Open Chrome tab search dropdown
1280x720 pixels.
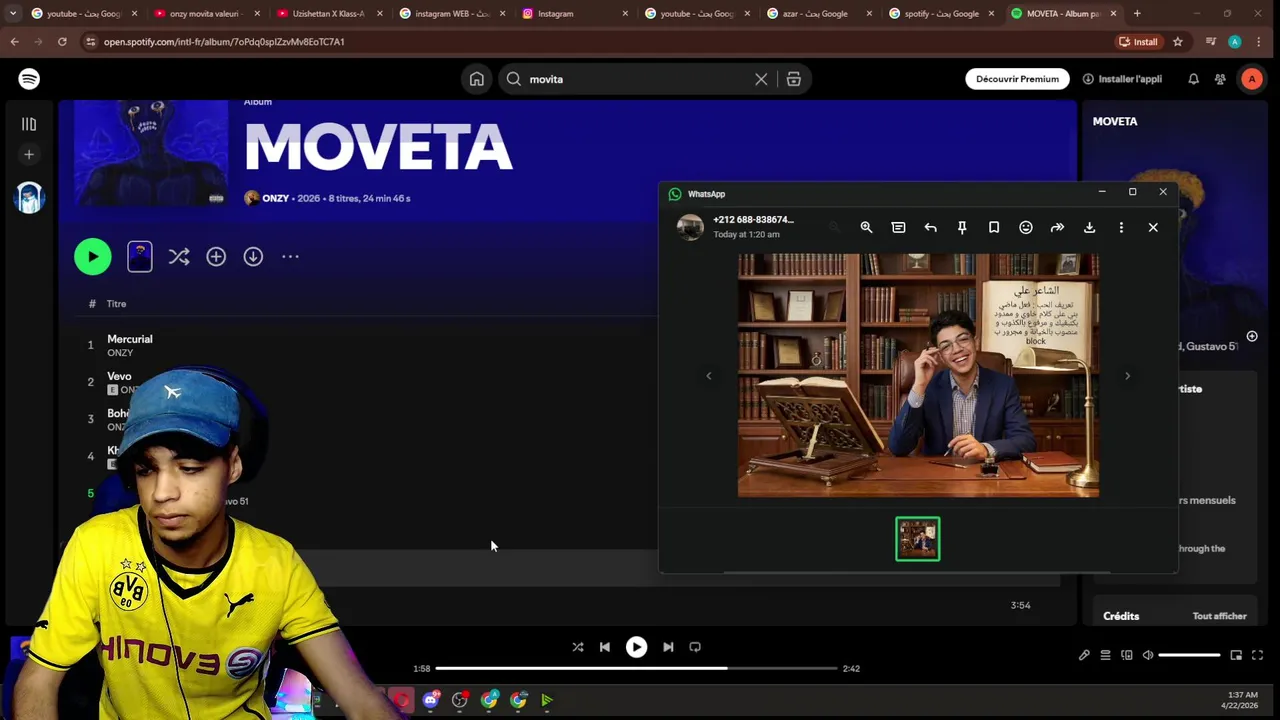click(x=12, y=14)
